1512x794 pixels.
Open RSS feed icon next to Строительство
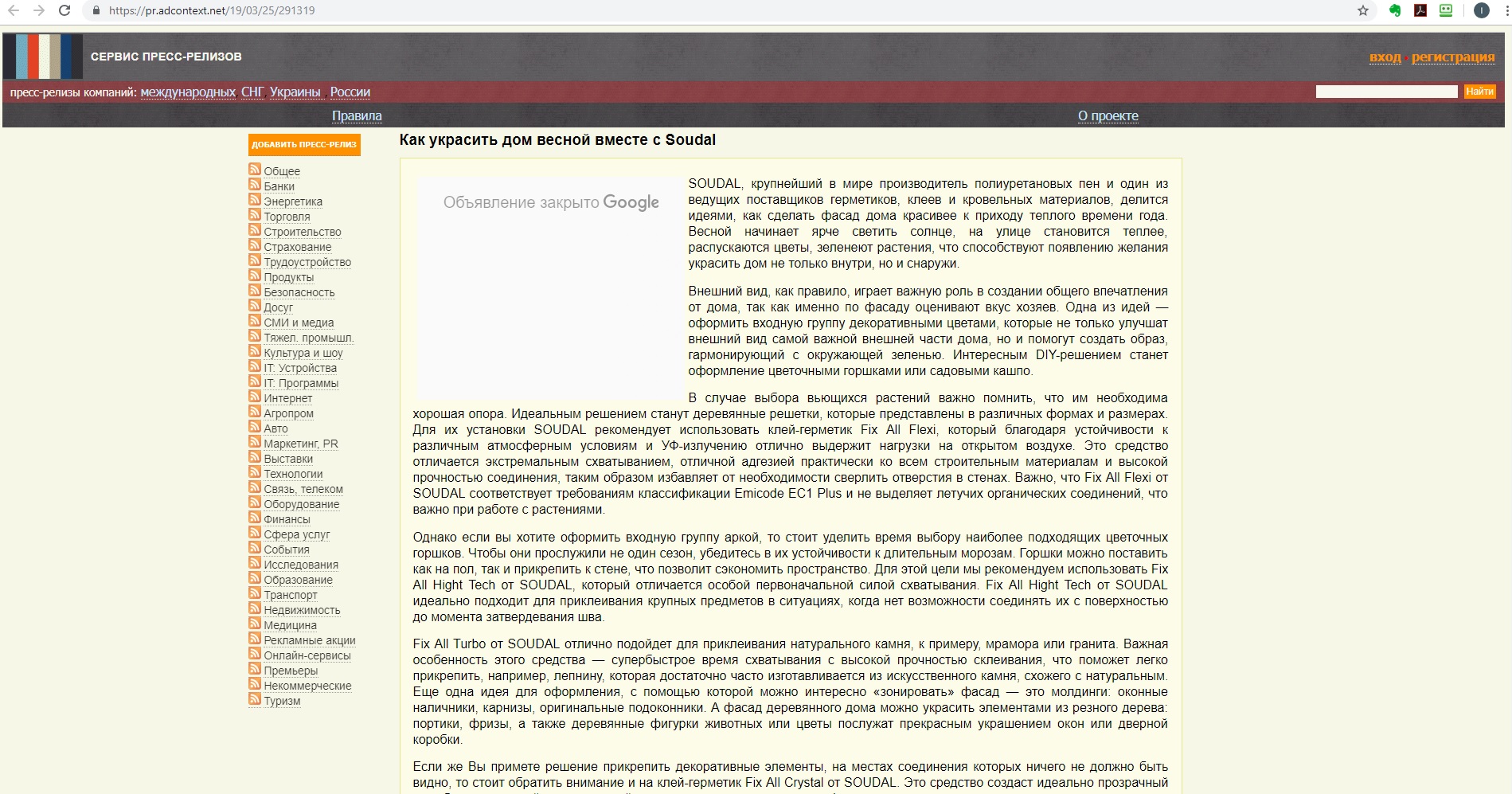[x=255, y=229]
